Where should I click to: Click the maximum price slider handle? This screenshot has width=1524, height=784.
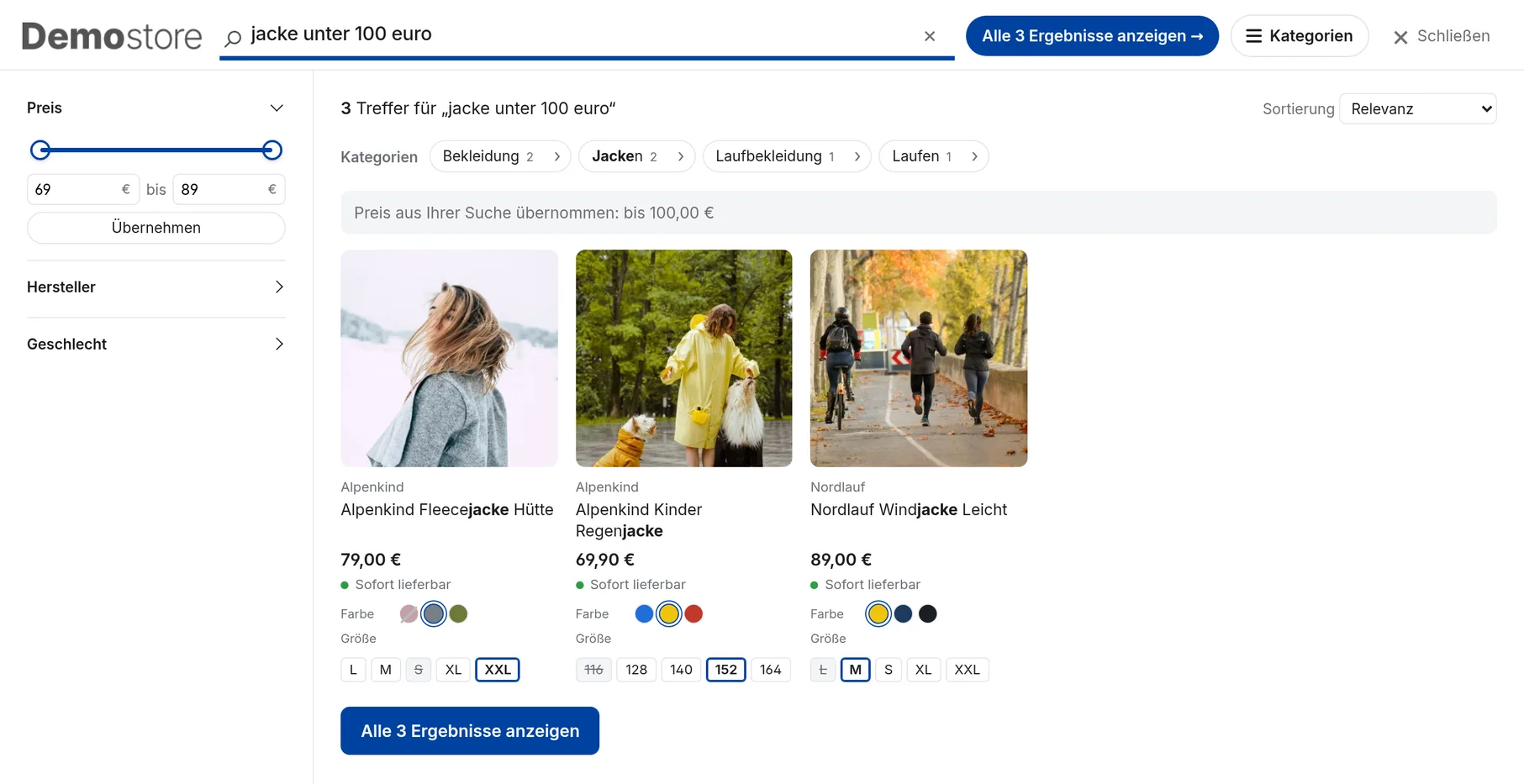coord(272,150)
